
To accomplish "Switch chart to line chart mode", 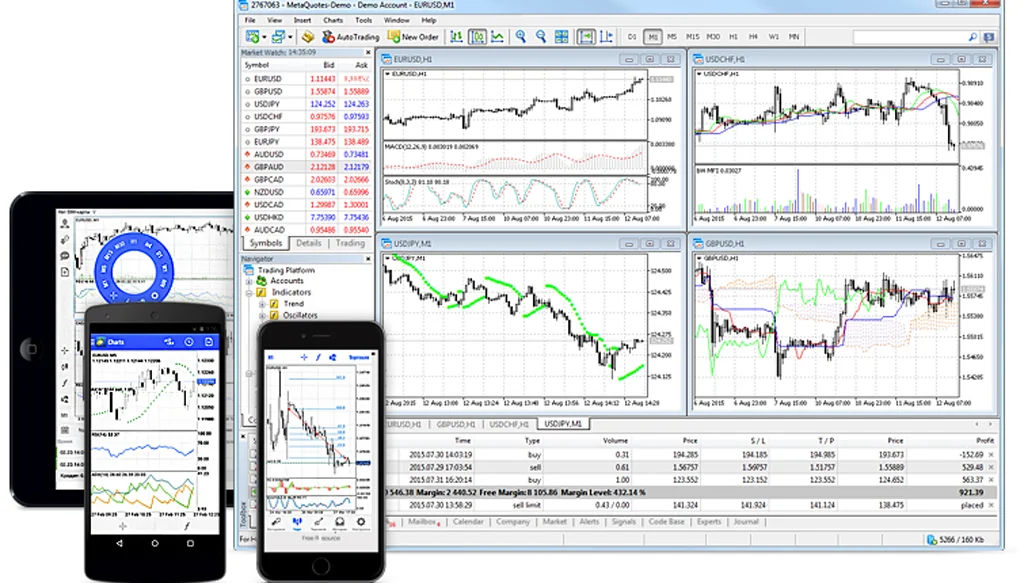I will click(497, 37).
